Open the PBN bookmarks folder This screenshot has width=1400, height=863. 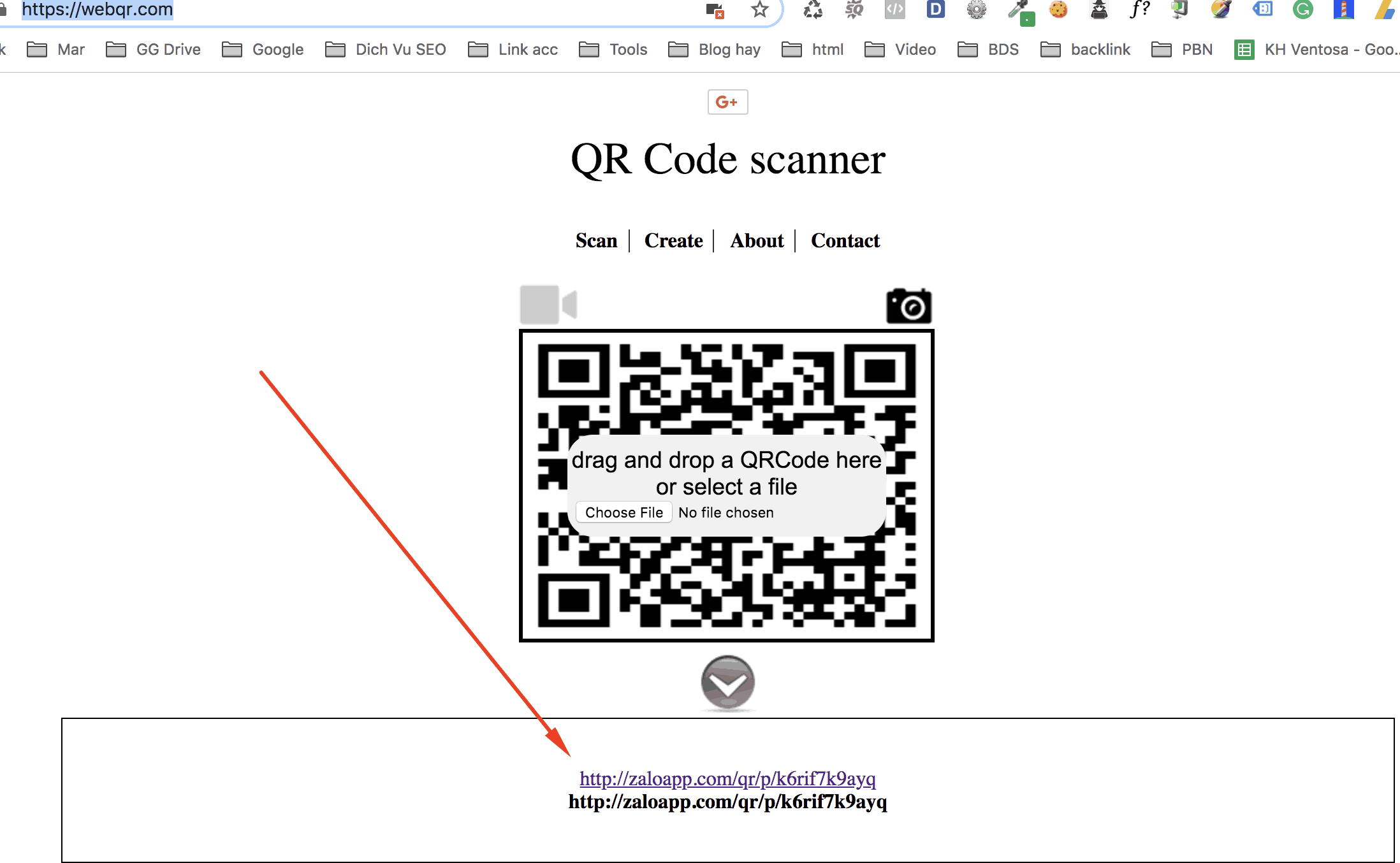[1183, 50]
